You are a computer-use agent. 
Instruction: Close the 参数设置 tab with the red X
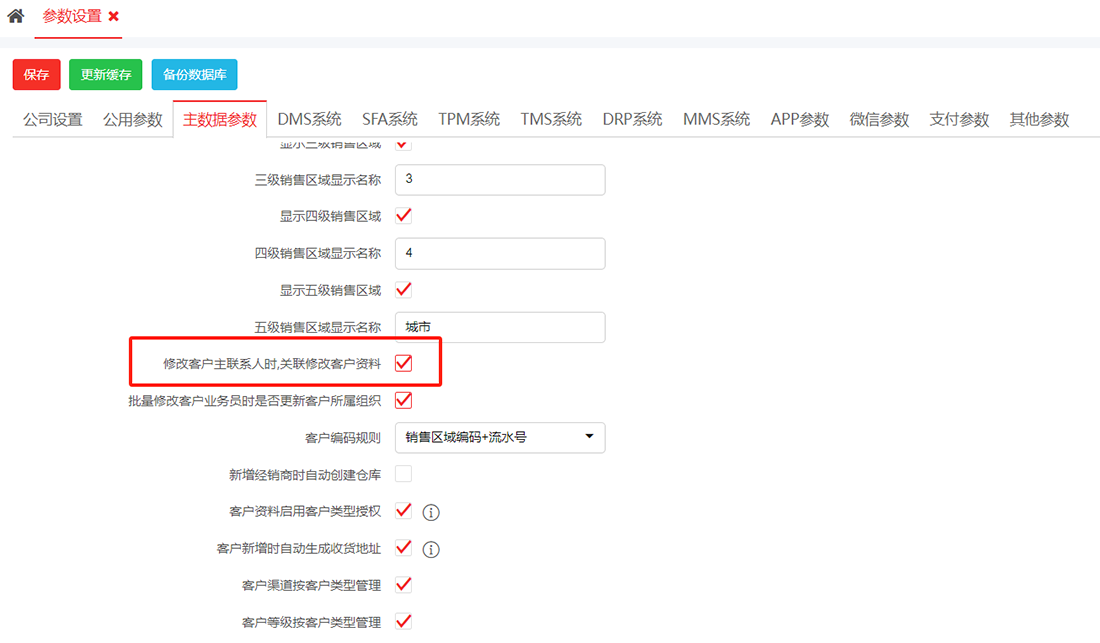point(113,16)
